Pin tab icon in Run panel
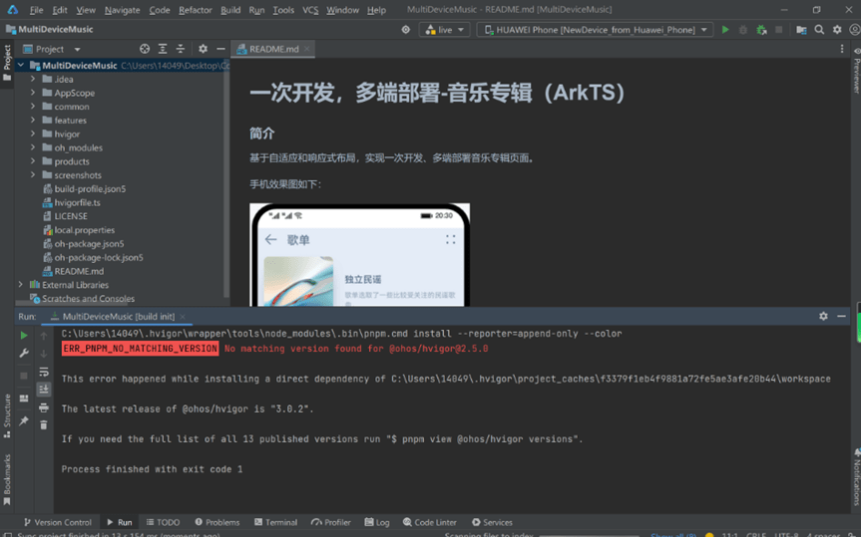The width and height of the screenshot is (861, 537). [x=24, y=421]
